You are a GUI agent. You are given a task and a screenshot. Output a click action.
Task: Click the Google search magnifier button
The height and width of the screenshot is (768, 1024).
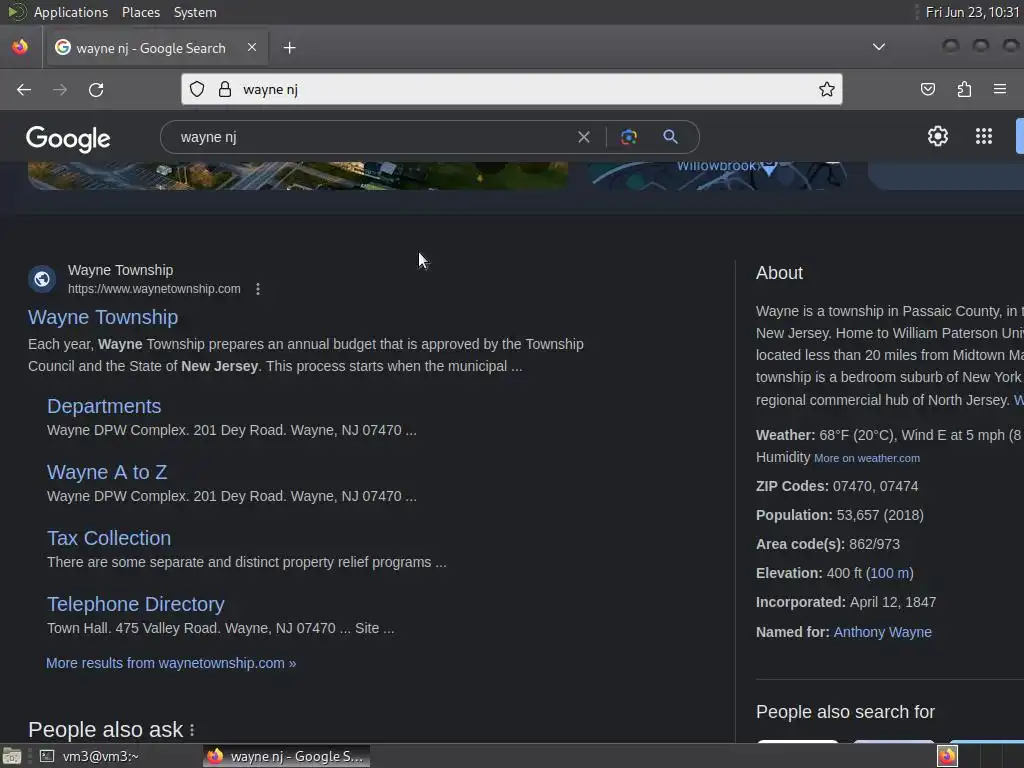[x=670, y=137]
